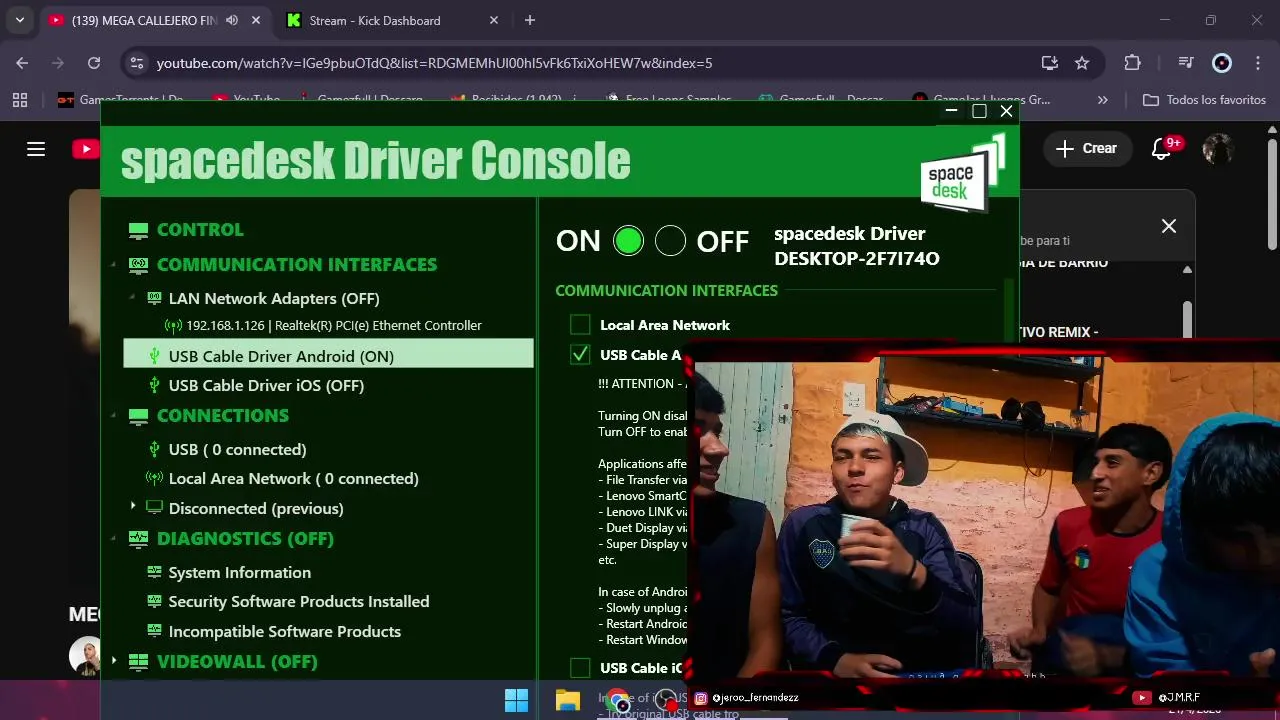Close the YouTube playlist panel with X

1169,226
